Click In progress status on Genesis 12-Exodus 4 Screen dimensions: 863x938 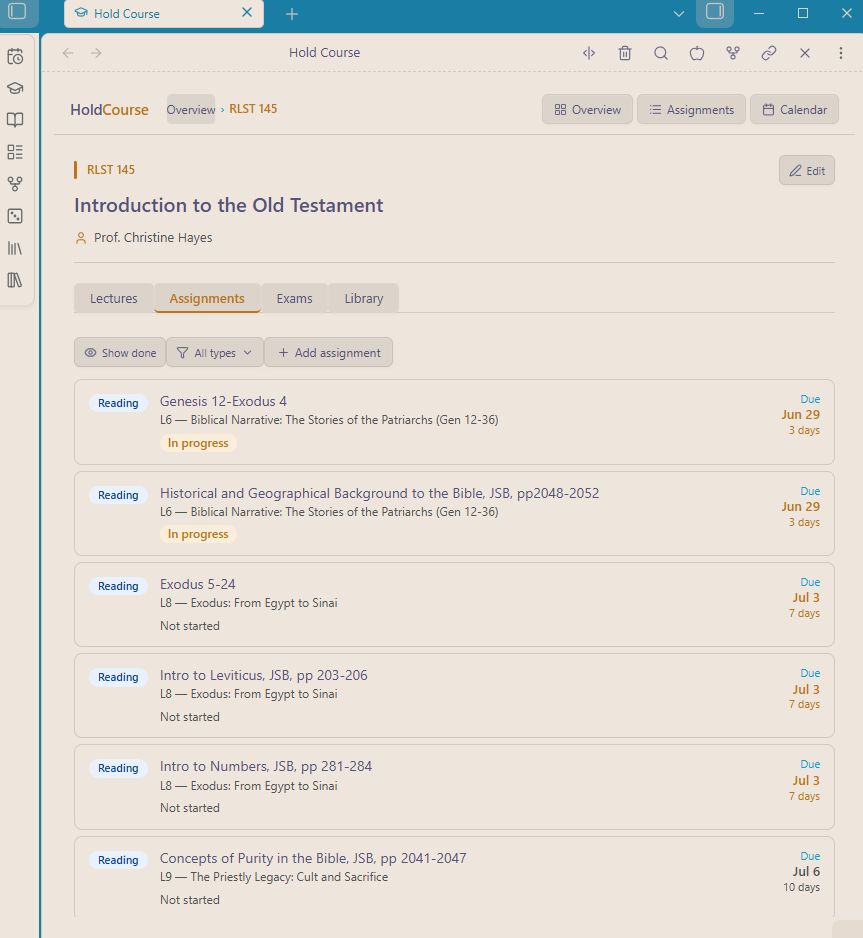tap(198, 443)
